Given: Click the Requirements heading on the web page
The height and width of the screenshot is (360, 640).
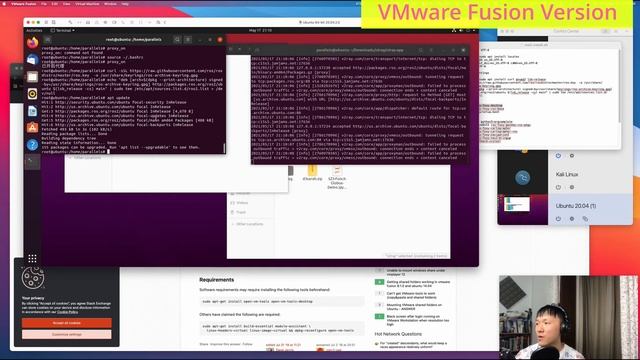Looking at the screenshot, I should click(x=216, y=280).
